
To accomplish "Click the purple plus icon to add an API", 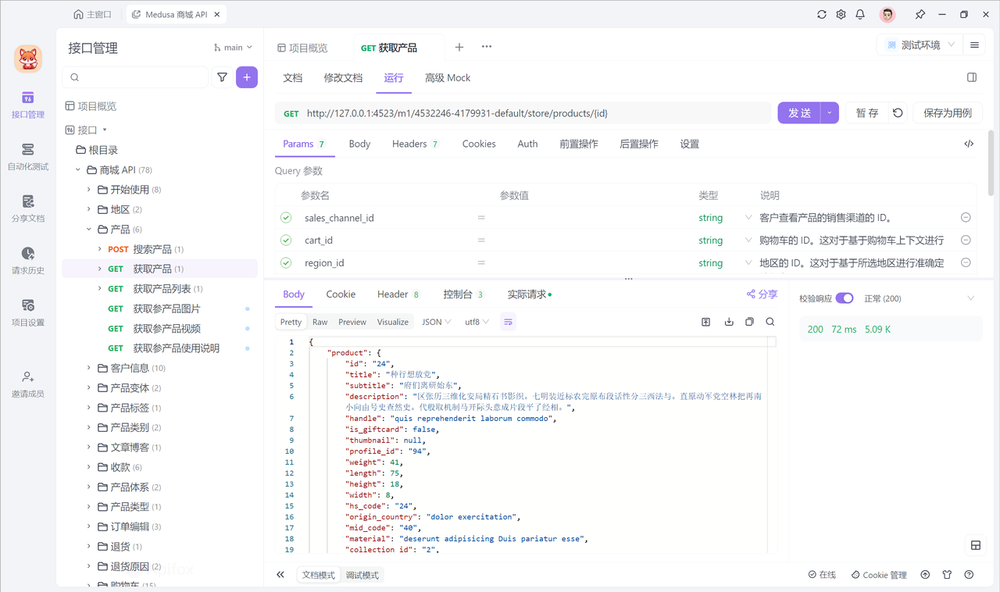I will pyautogui.click(x=247, y=77).
